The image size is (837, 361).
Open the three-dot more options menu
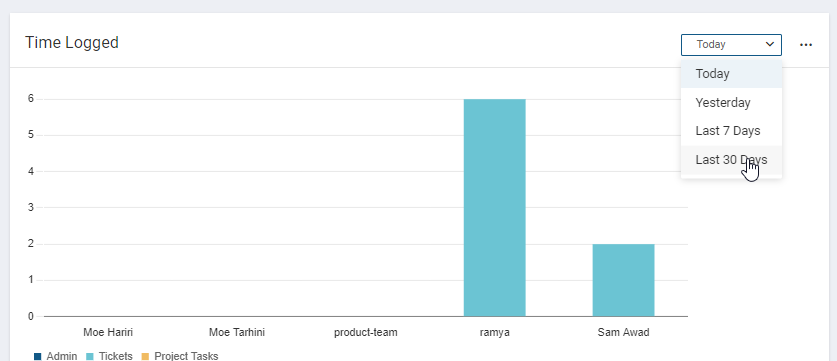[x=806, y=45]
